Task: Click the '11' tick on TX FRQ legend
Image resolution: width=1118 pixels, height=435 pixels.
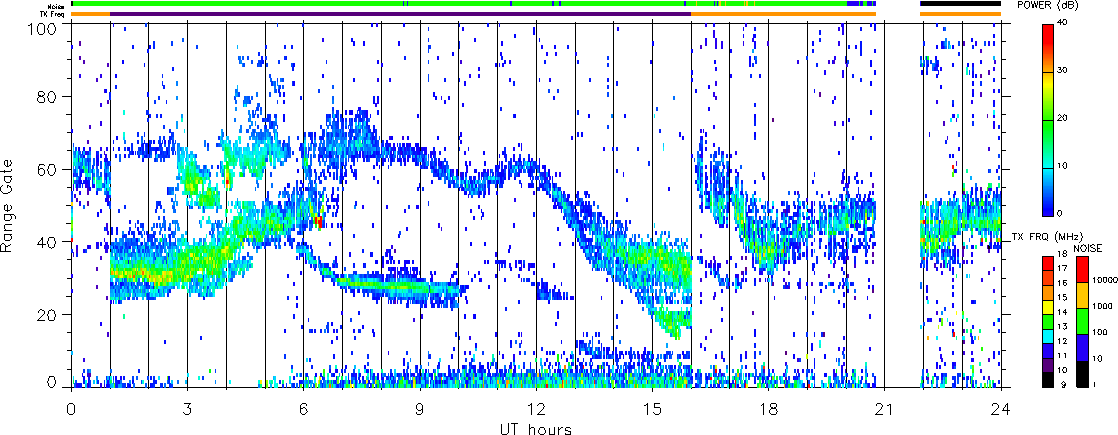Action: 1062,355
